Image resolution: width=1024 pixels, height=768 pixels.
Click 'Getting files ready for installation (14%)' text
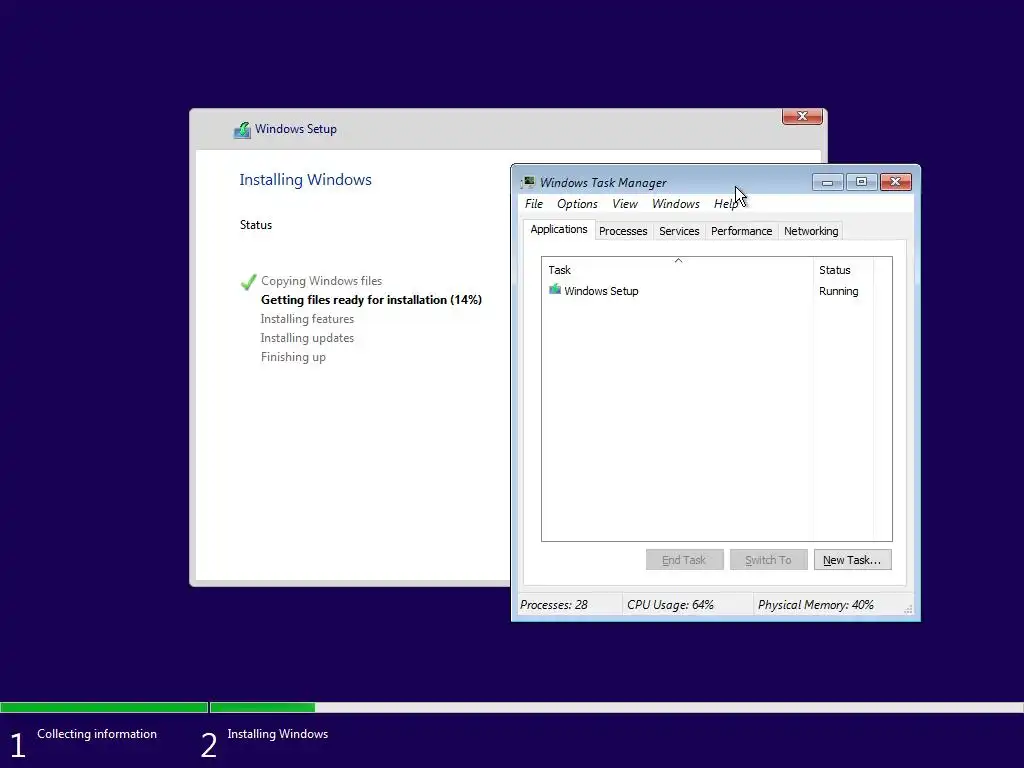point(371,300)
